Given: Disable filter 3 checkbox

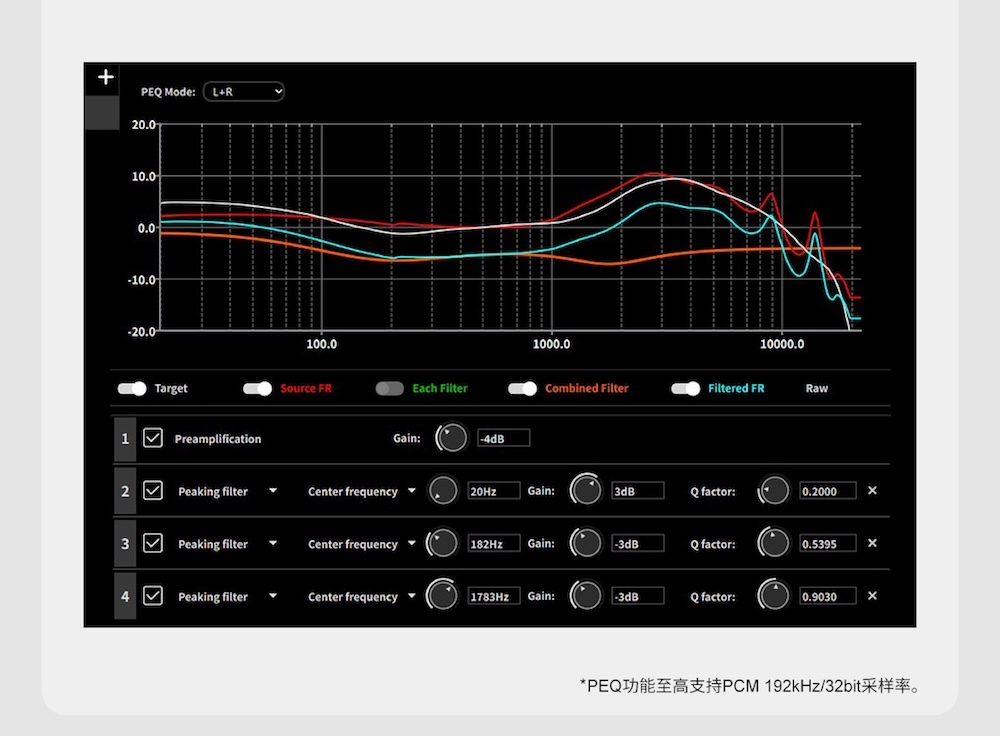Looking at the screenshot, I should click(x=152, y=543).
